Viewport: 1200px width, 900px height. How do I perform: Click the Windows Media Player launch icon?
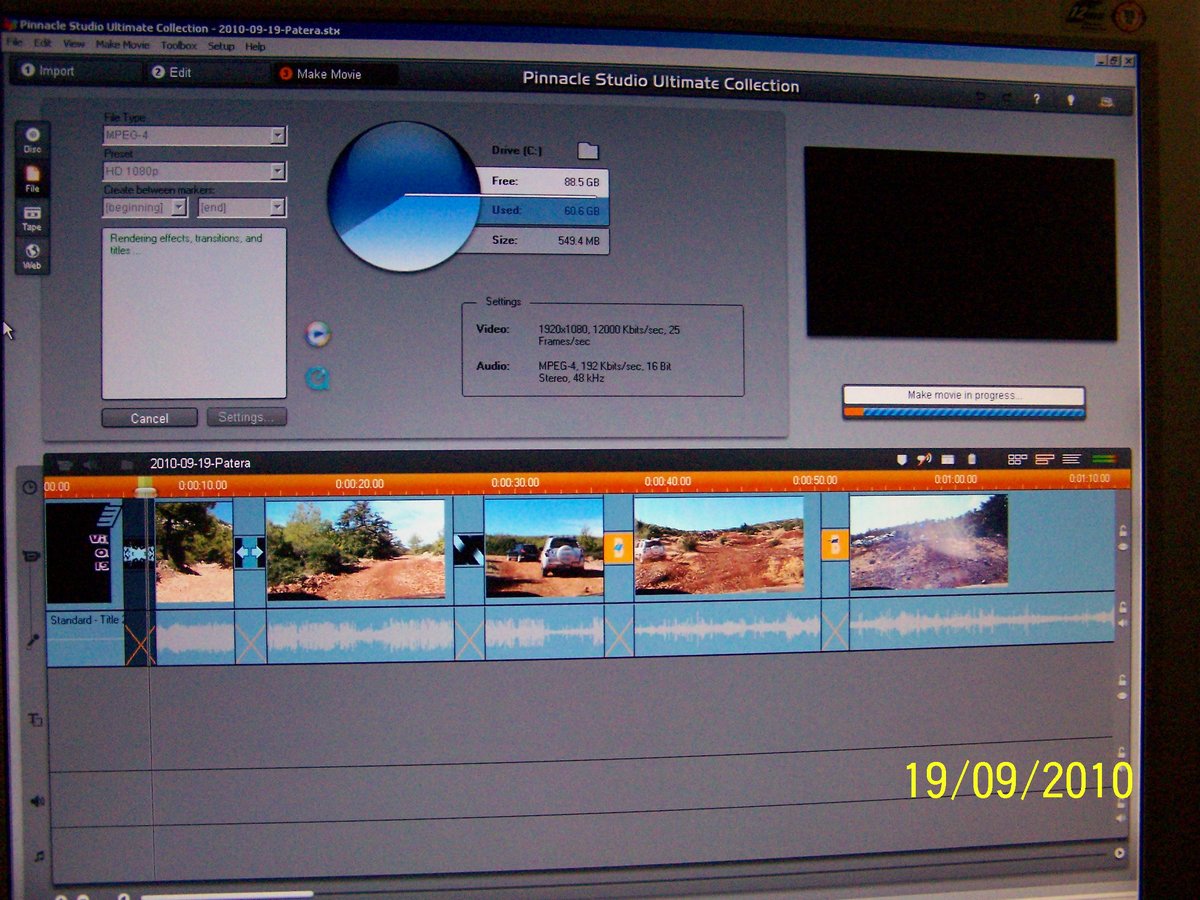pos(318,334)
